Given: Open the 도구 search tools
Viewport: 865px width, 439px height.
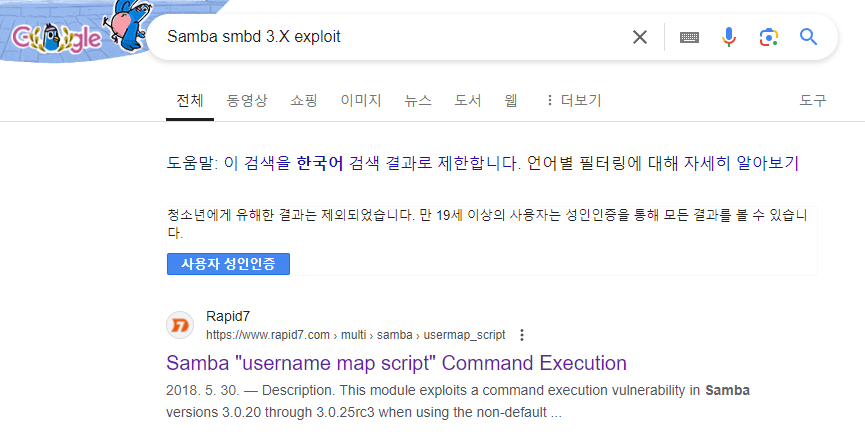Looking at the screenshot, I should 813,100.
